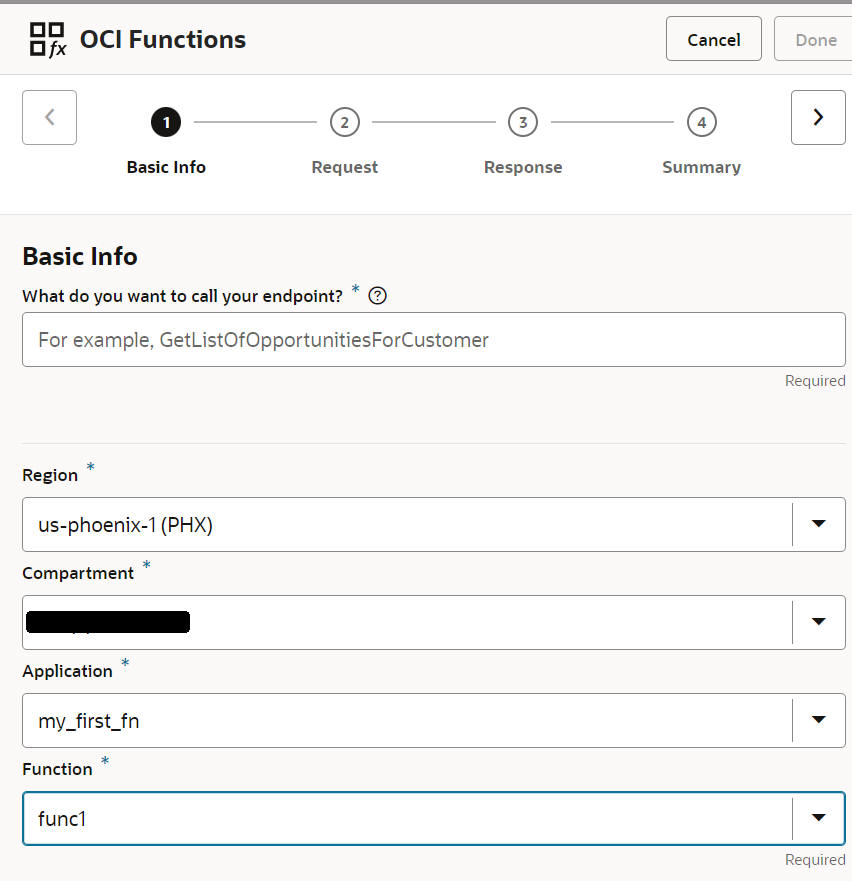The image size is (852, 881).
Task: Open the Function dropdown arrow
Action: click(x=819, y=818)
